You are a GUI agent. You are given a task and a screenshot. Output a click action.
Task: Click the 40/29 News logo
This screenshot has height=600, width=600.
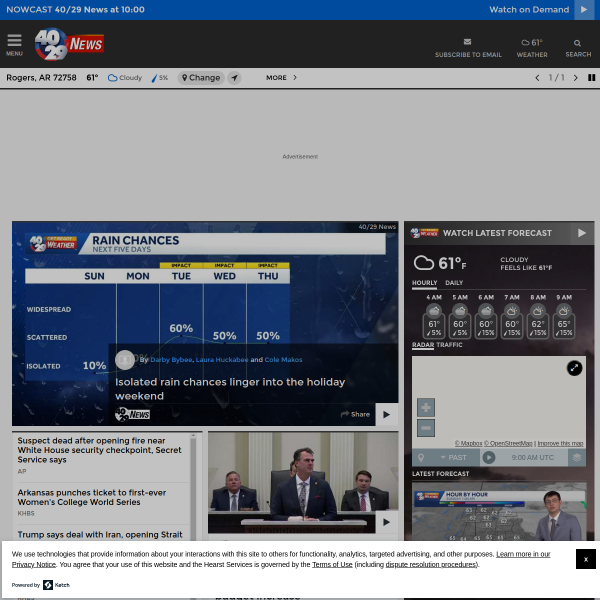[69, 44]
